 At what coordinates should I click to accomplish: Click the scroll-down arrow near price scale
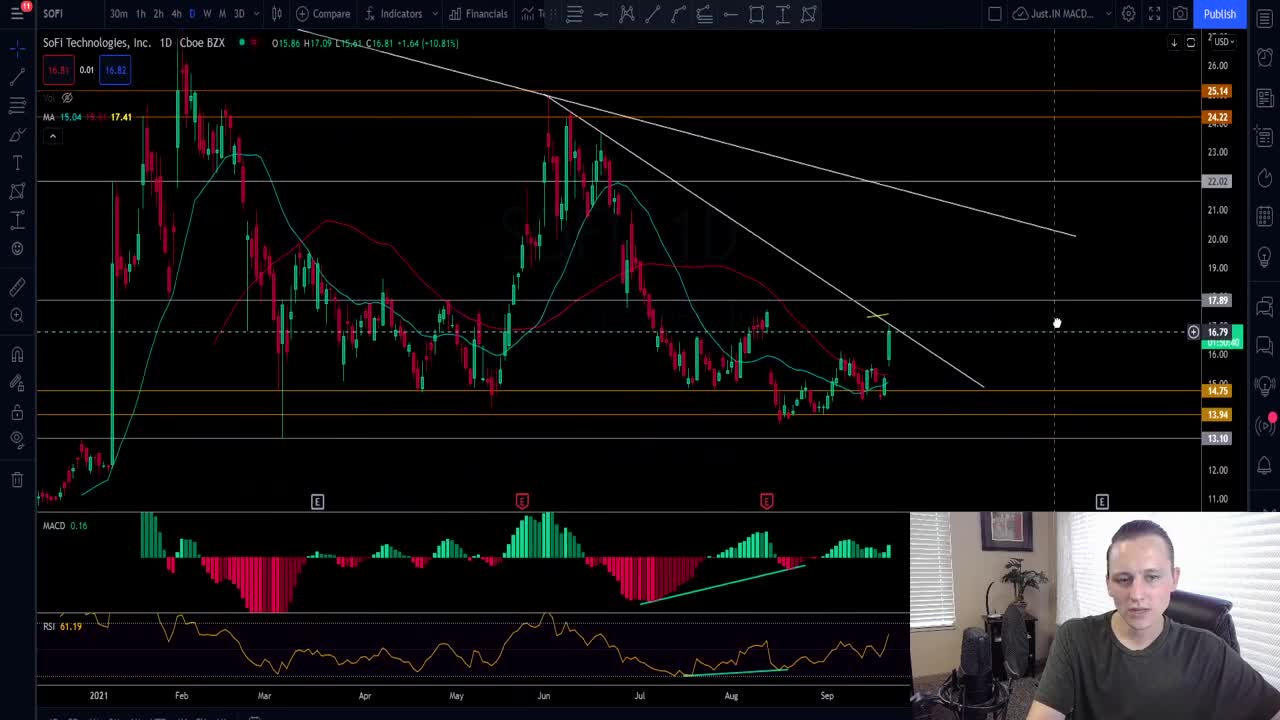pos(1174,43)
